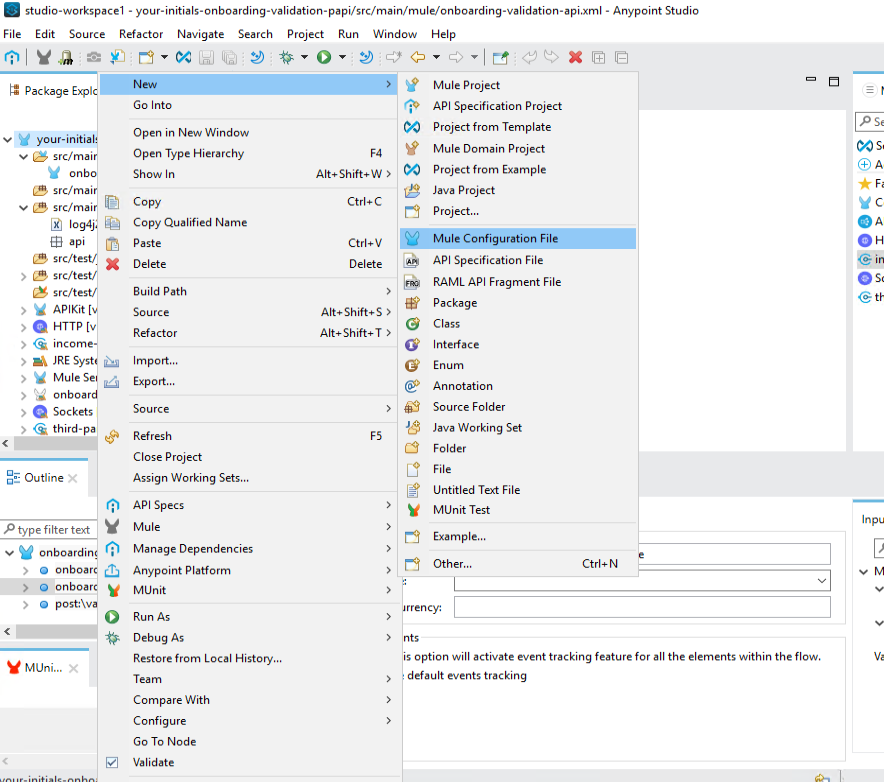This screenshot has height=782, width=884.
Task: Select Mule Configuration File from New submenu
Action: click(495, 239)
